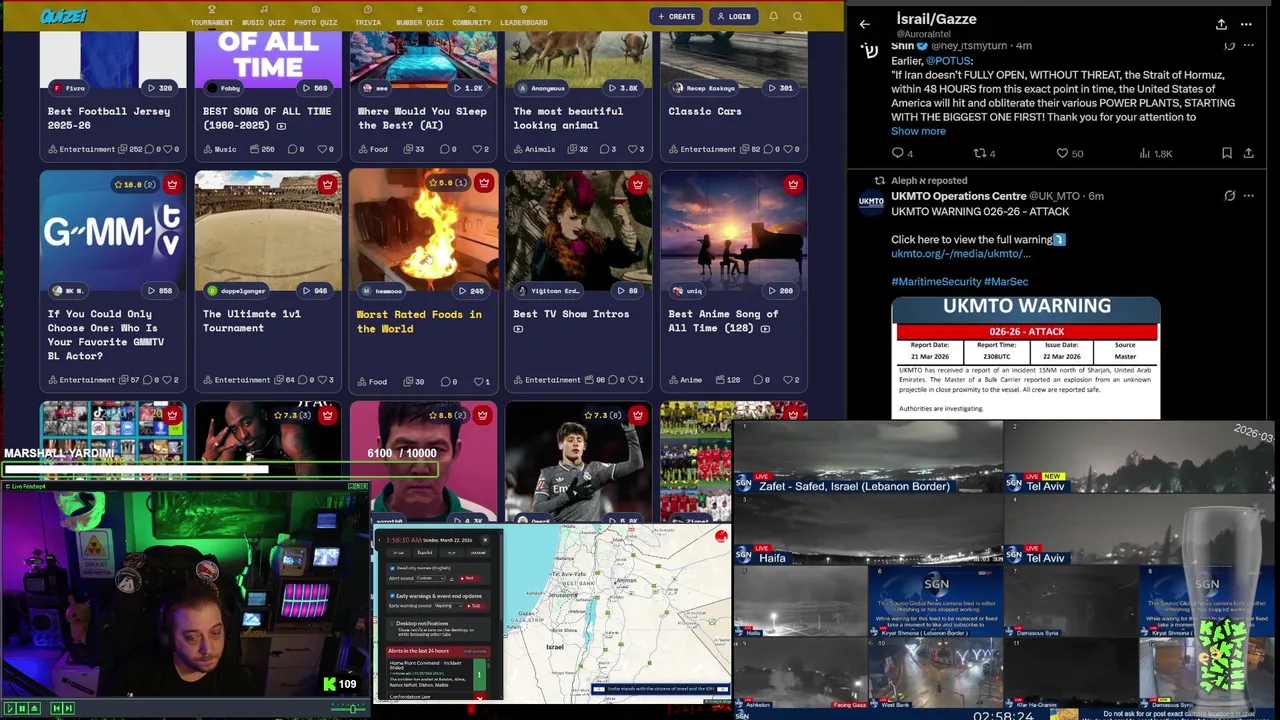Close the alert settings panel with X

(485, 540)
